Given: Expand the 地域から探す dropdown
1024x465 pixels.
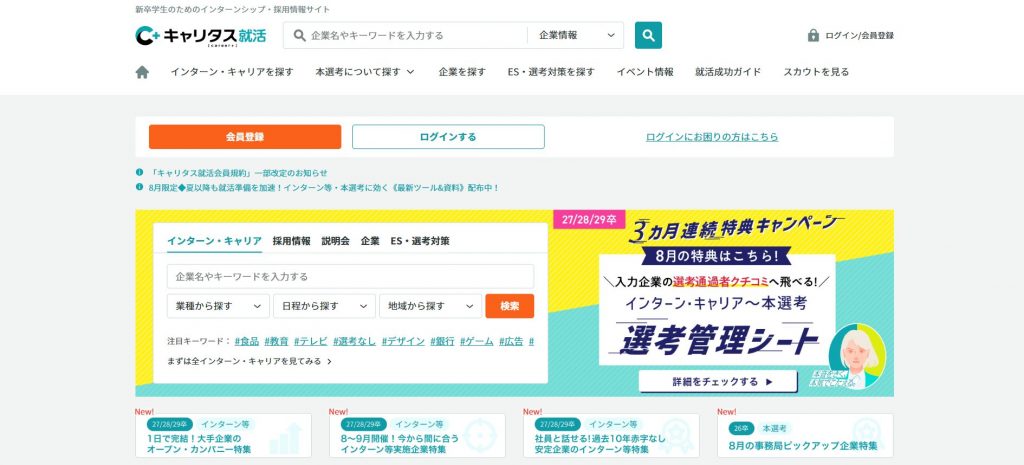Looking at the screenshot, I should pos(430,306).
